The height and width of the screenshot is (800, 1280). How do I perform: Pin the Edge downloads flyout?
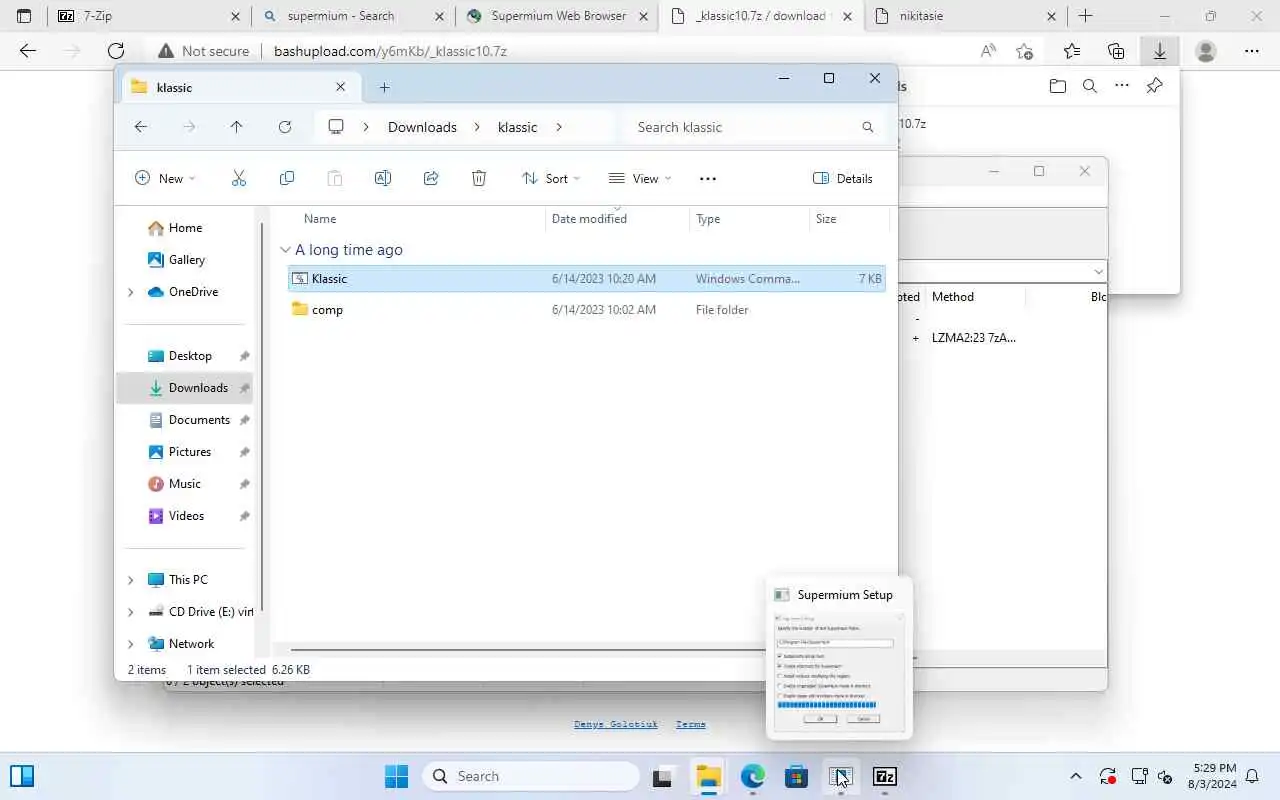1154,86
